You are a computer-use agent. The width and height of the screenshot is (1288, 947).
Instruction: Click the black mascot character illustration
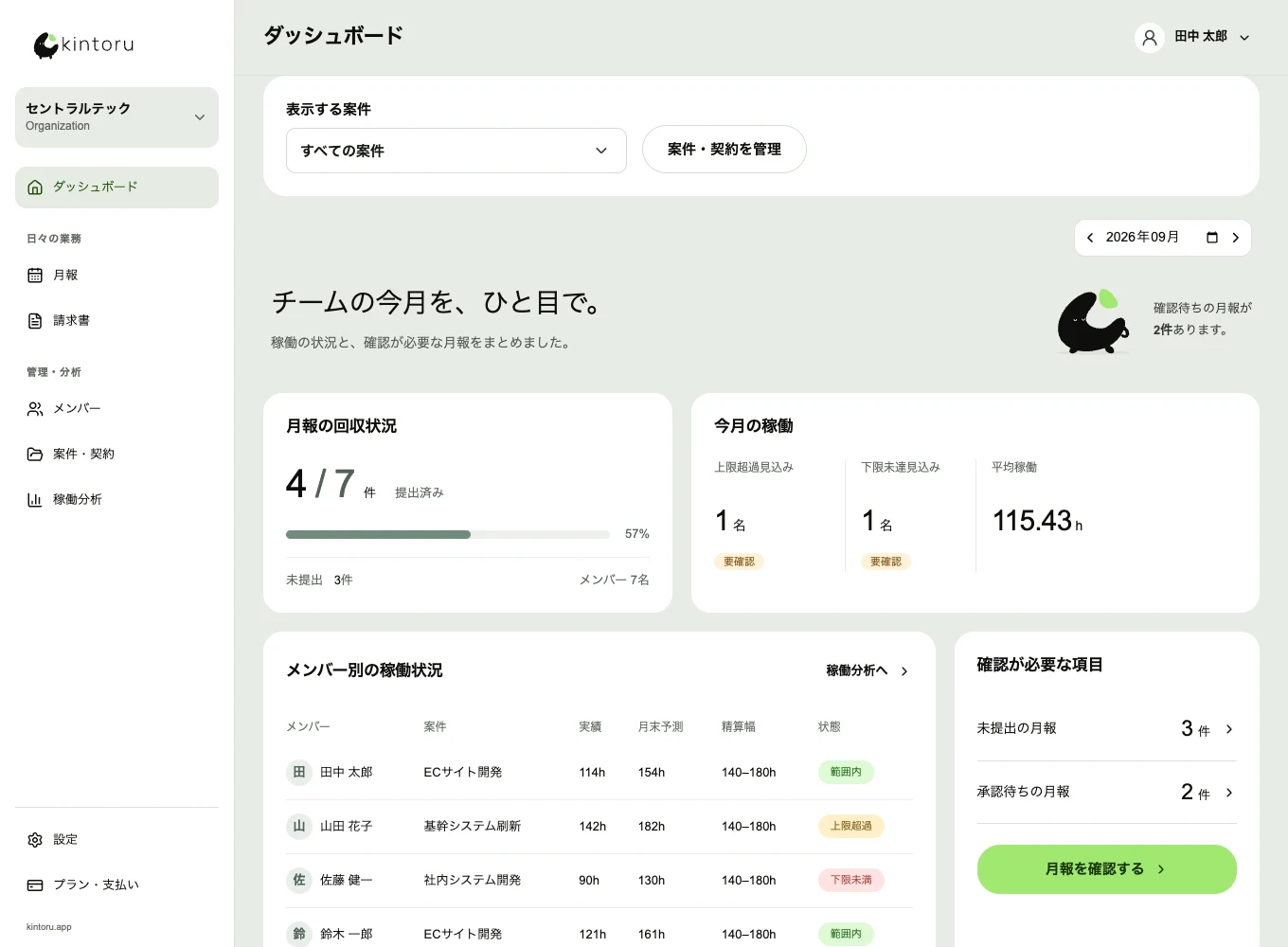coord(1093,322)
